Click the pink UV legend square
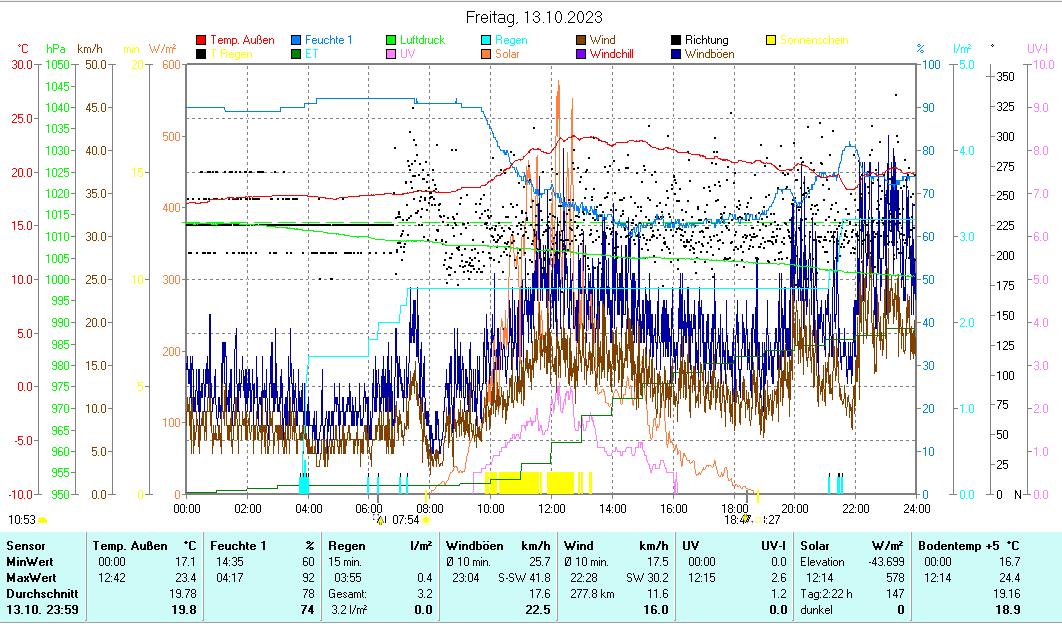 pos(392,54)
